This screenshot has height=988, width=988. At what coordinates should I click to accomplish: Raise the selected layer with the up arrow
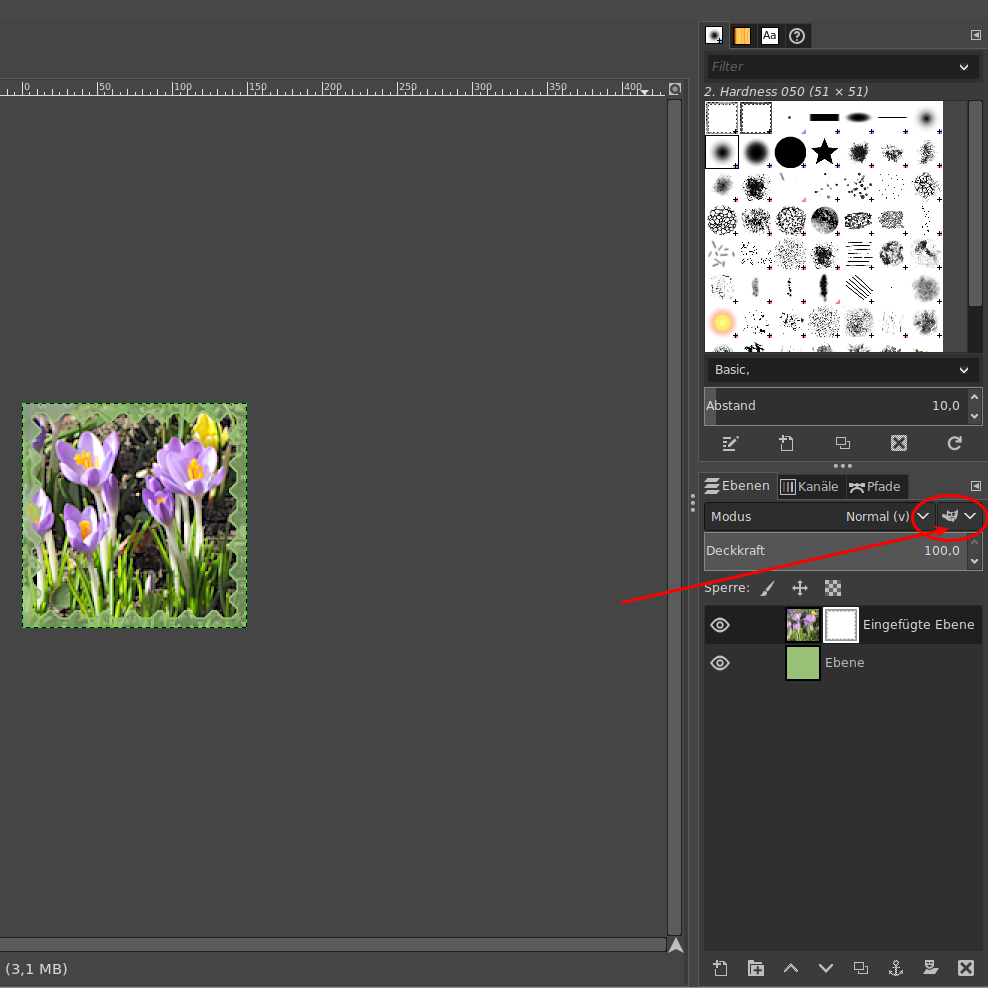(x=791, y=967)
